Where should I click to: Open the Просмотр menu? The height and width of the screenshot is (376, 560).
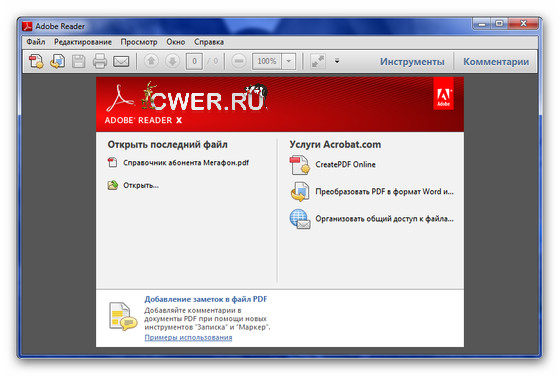coord(139,42)
